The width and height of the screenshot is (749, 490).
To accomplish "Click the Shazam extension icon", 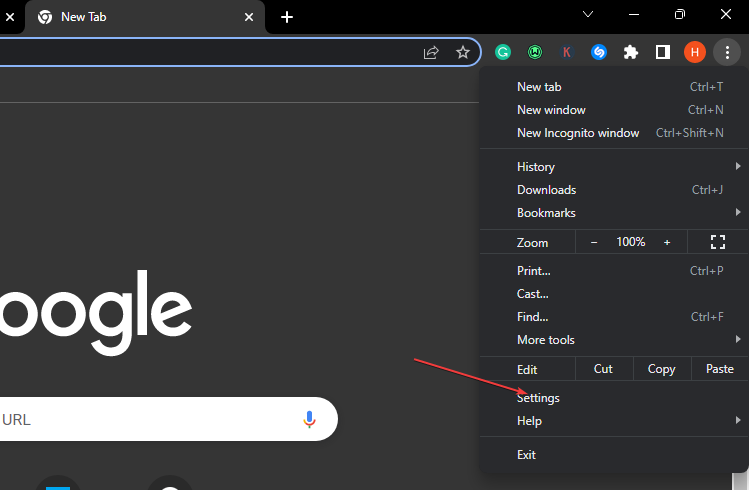I will (599, 52).
